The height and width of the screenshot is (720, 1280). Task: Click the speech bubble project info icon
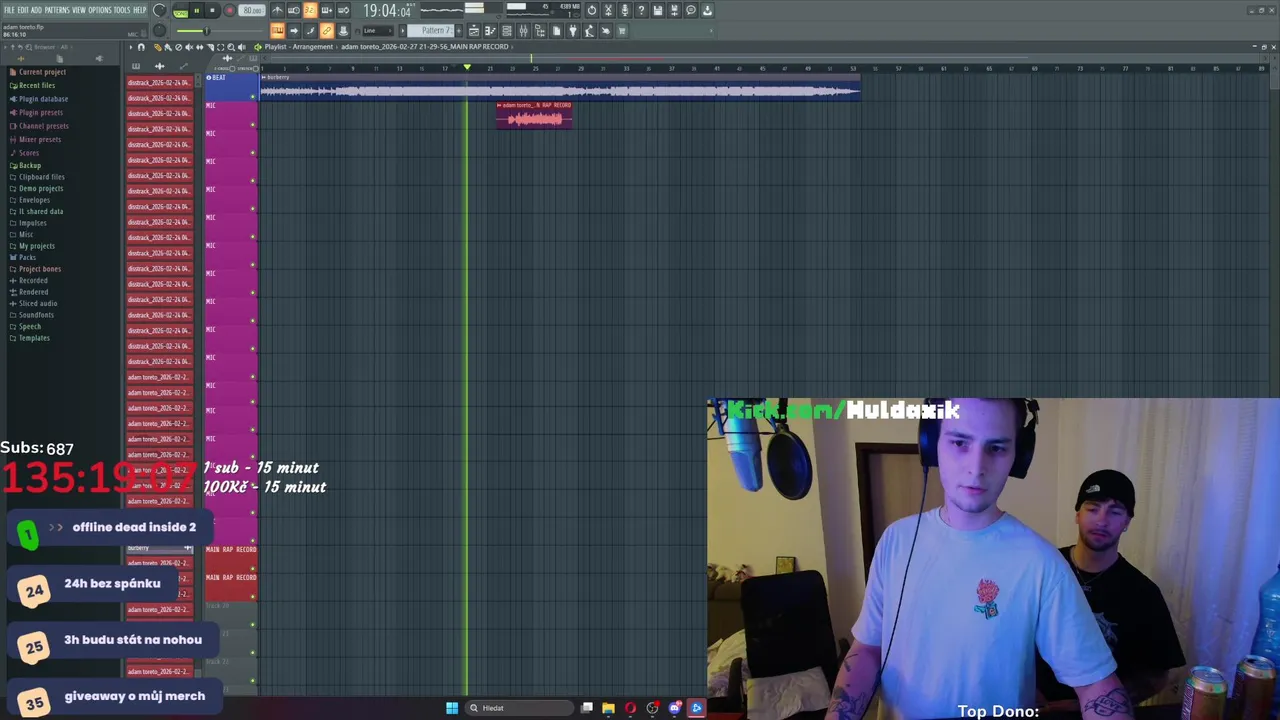click(691, 10)
